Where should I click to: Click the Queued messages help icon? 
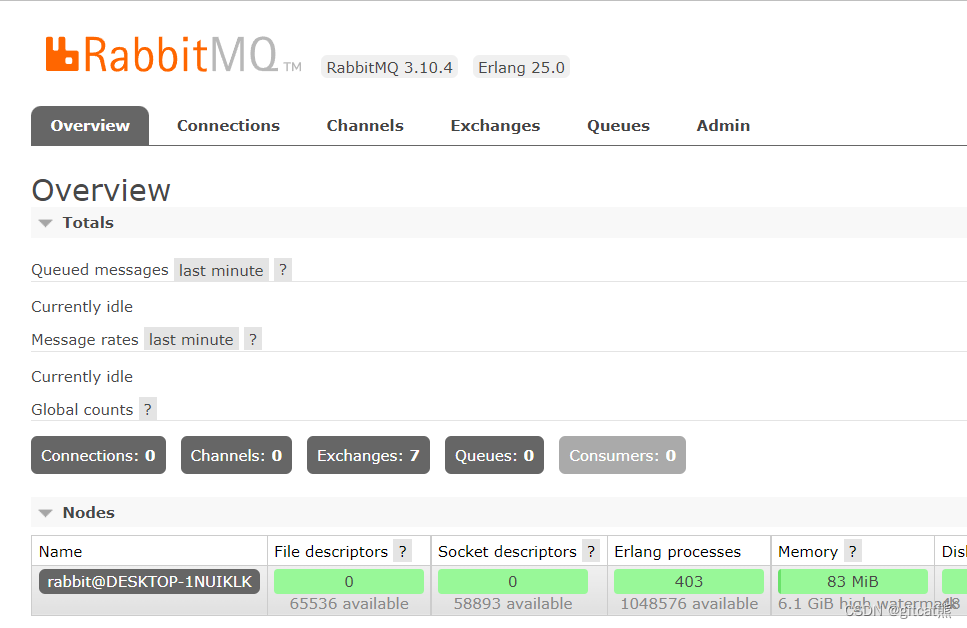282,269
